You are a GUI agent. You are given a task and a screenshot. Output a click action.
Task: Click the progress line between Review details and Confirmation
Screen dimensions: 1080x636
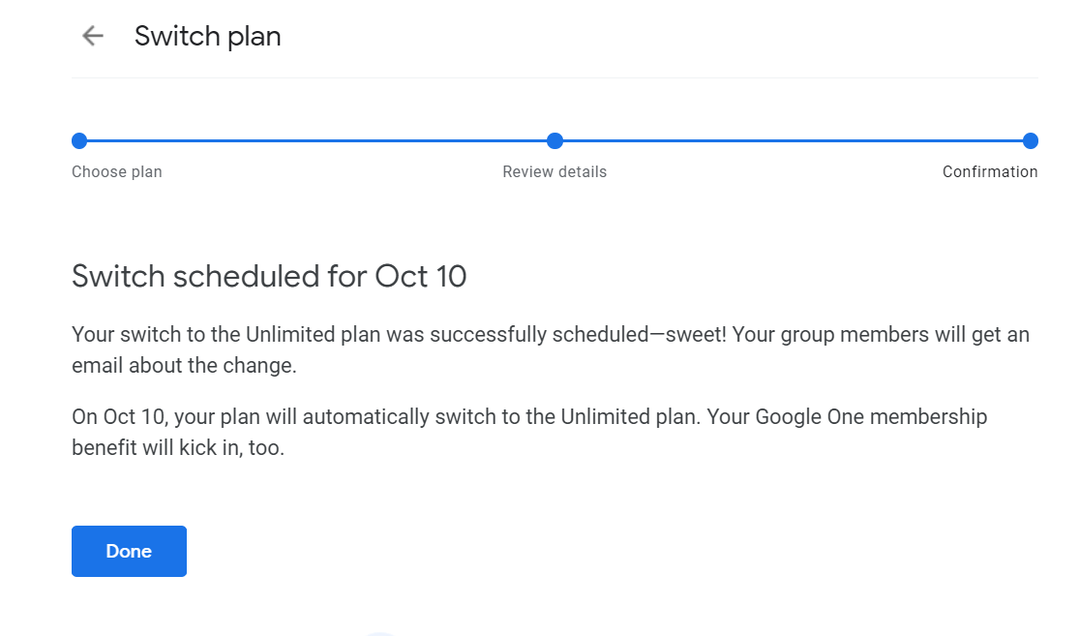(792, 141)
